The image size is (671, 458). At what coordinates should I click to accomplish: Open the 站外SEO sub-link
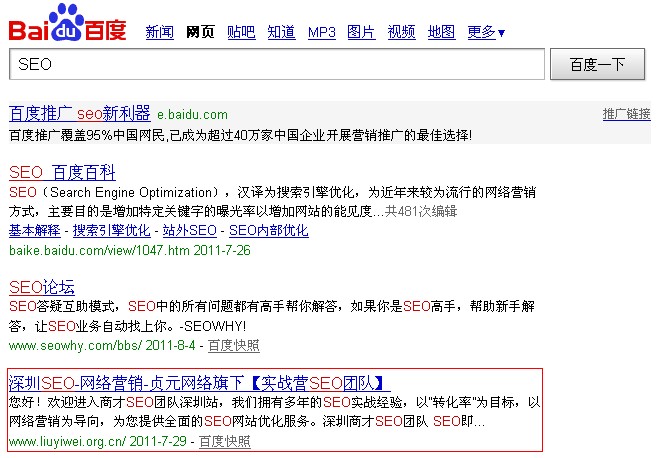coord(190,230)
